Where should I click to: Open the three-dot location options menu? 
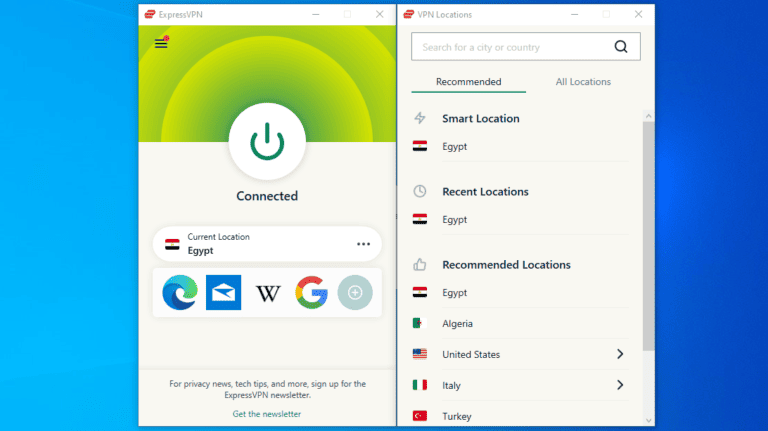363,244
